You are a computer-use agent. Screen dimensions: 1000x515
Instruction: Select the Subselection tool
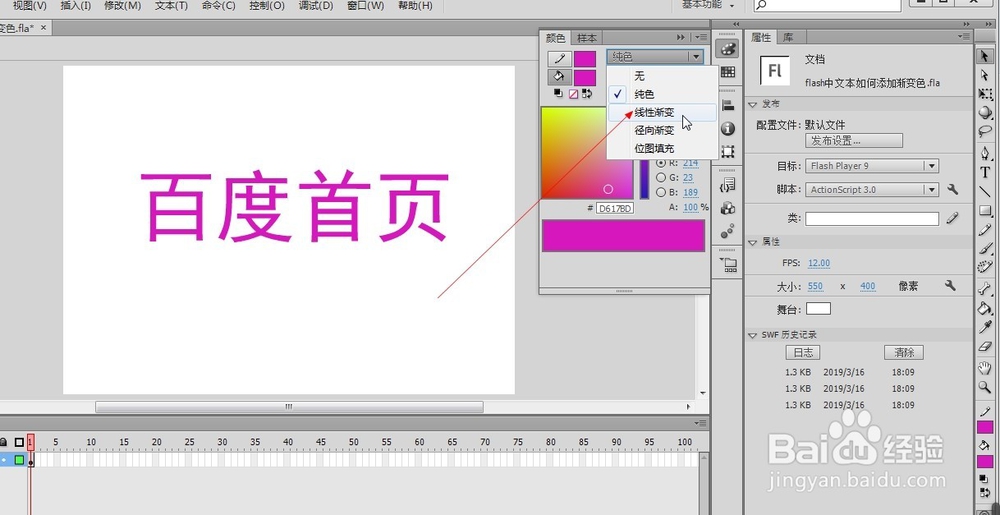click(985, 75)
